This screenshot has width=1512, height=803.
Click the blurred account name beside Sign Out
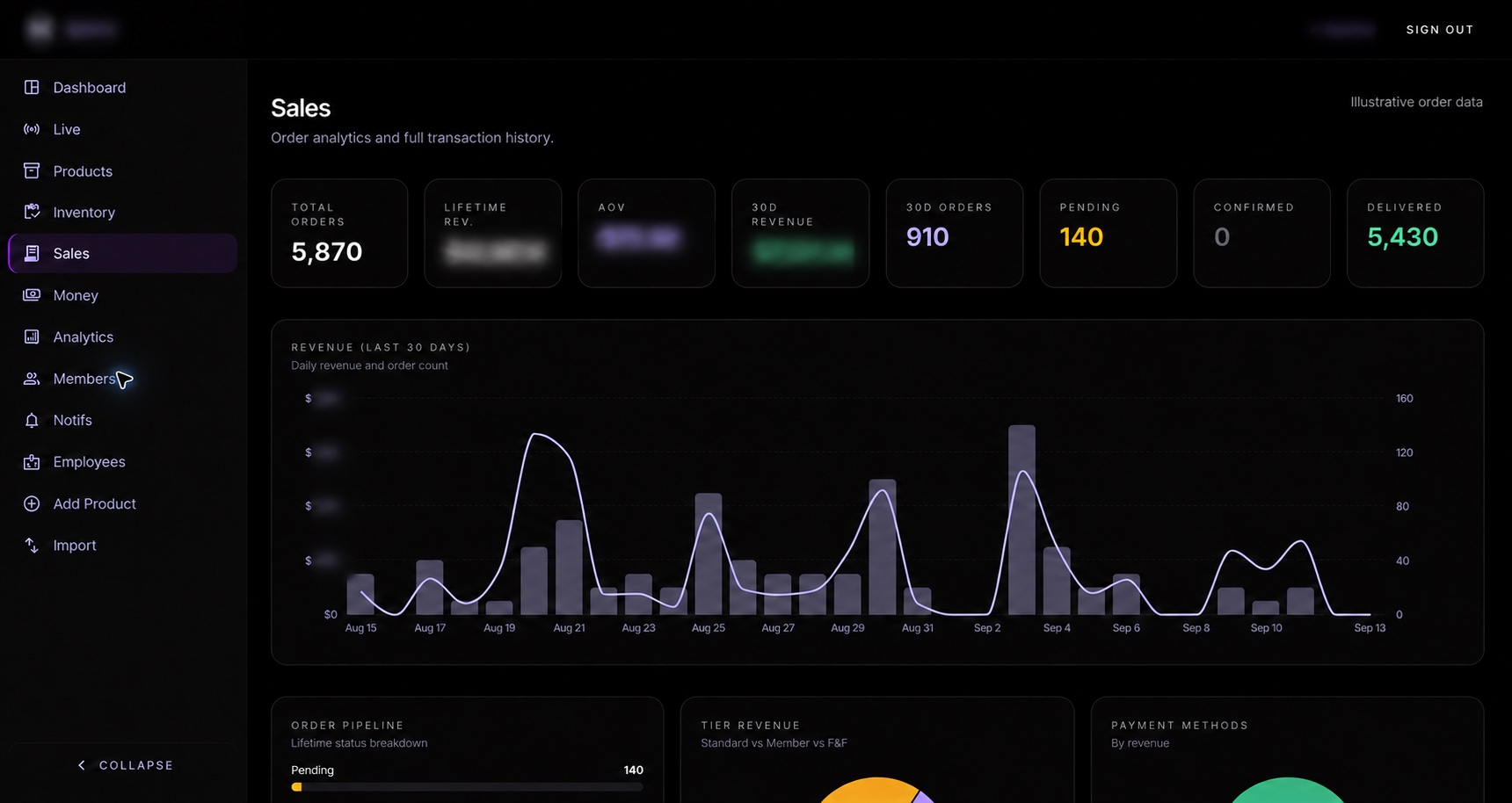(1342, 30)
